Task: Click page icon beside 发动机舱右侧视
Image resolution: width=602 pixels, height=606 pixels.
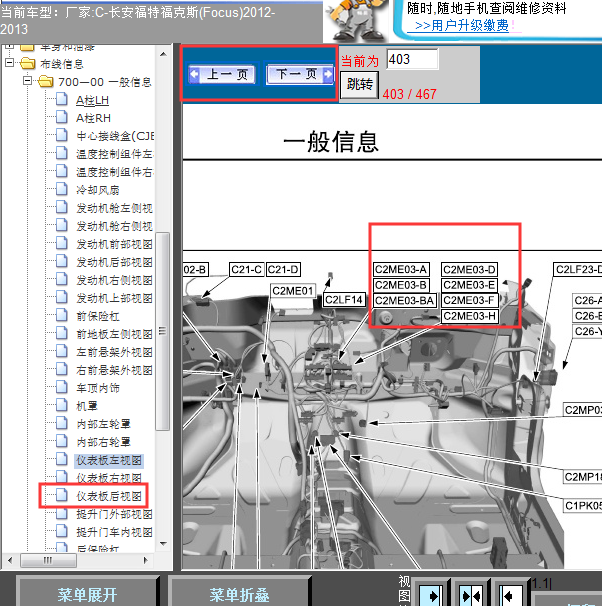Action: (x=61, y=225)
